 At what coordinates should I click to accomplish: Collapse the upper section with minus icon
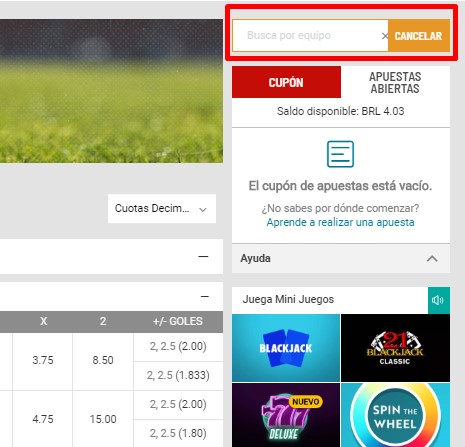(203, 256)
